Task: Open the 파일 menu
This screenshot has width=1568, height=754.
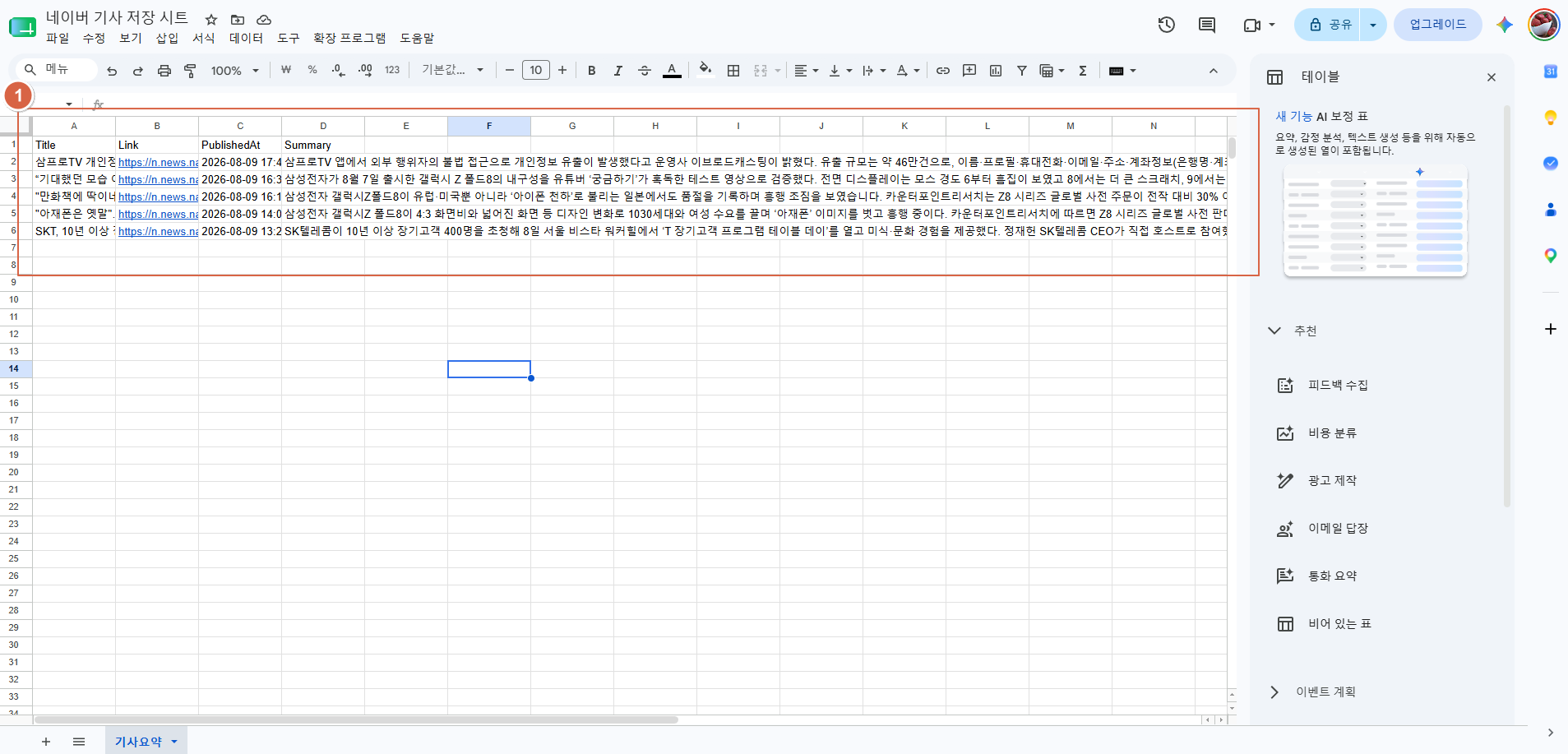Action: tap(58, 39)
